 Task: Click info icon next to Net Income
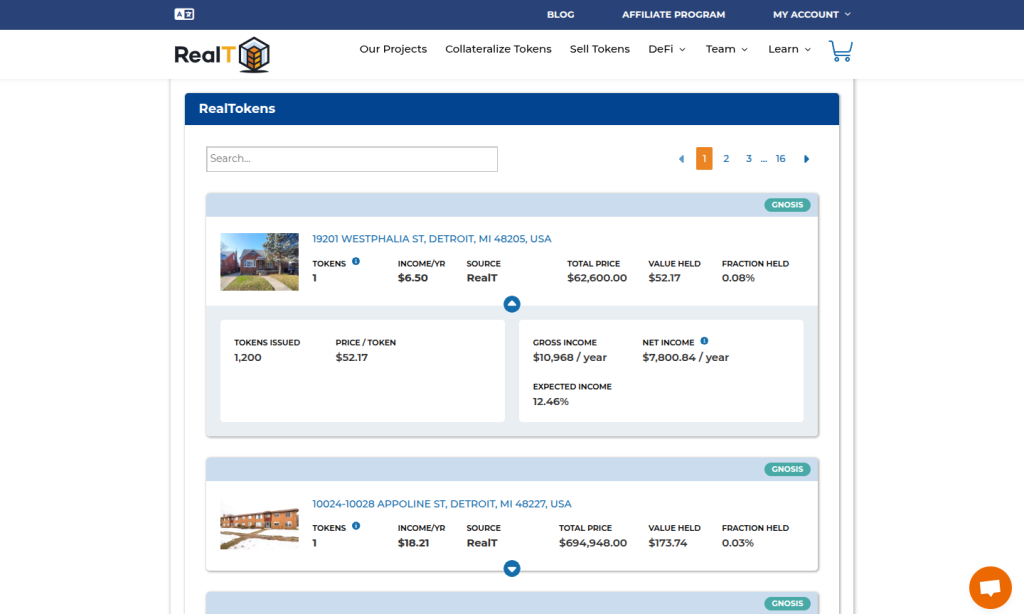point(704,341)
